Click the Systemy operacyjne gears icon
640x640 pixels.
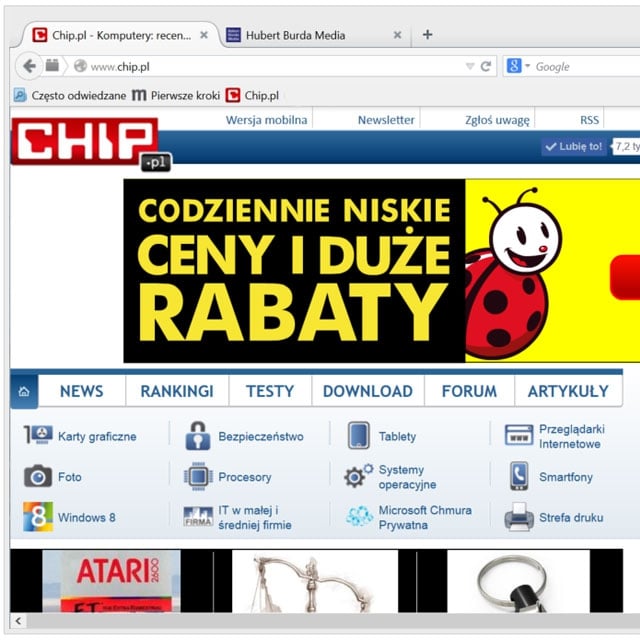(358, 477)
